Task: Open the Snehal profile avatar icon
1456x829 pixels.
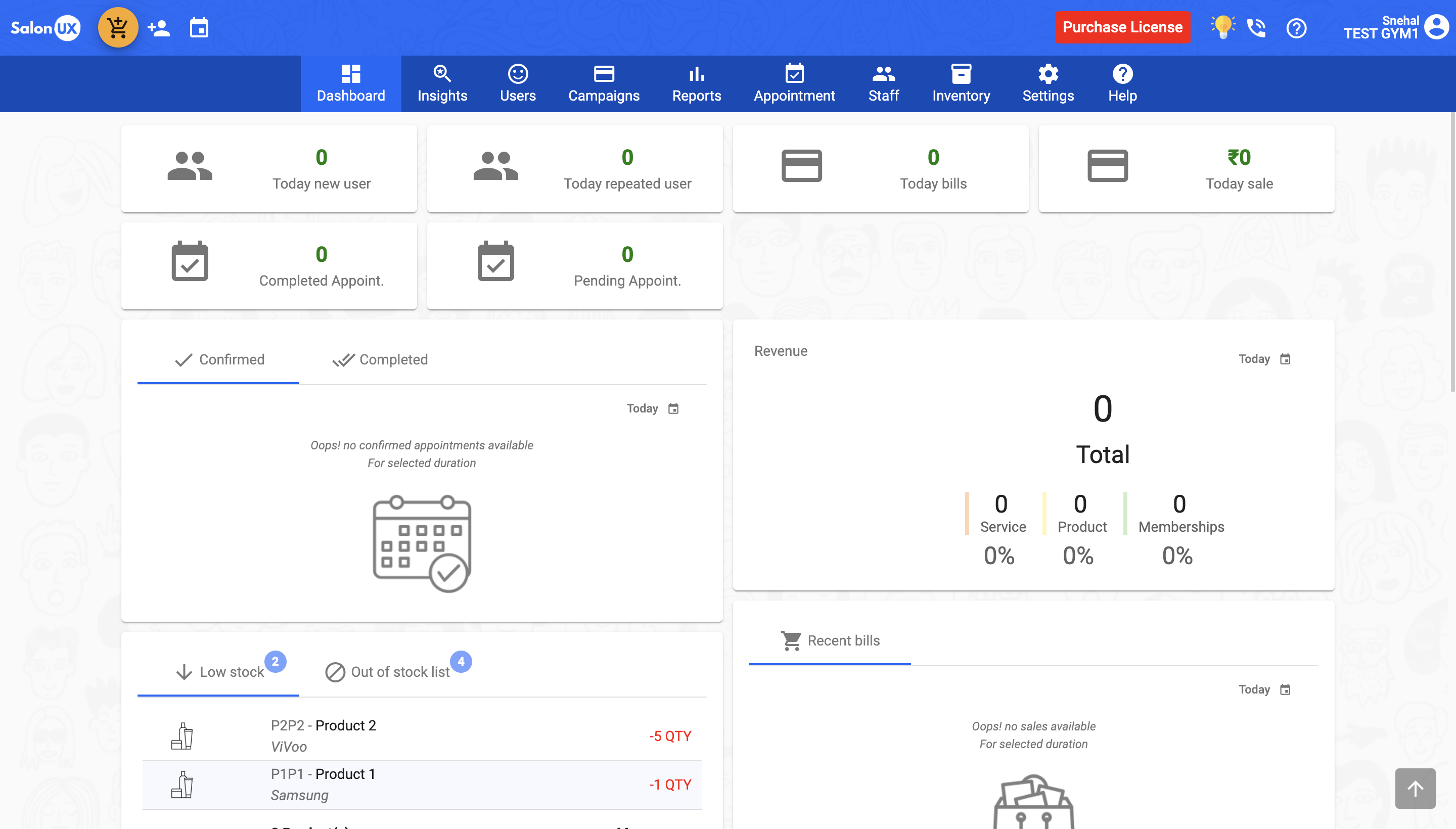Action: [1436, 27]
